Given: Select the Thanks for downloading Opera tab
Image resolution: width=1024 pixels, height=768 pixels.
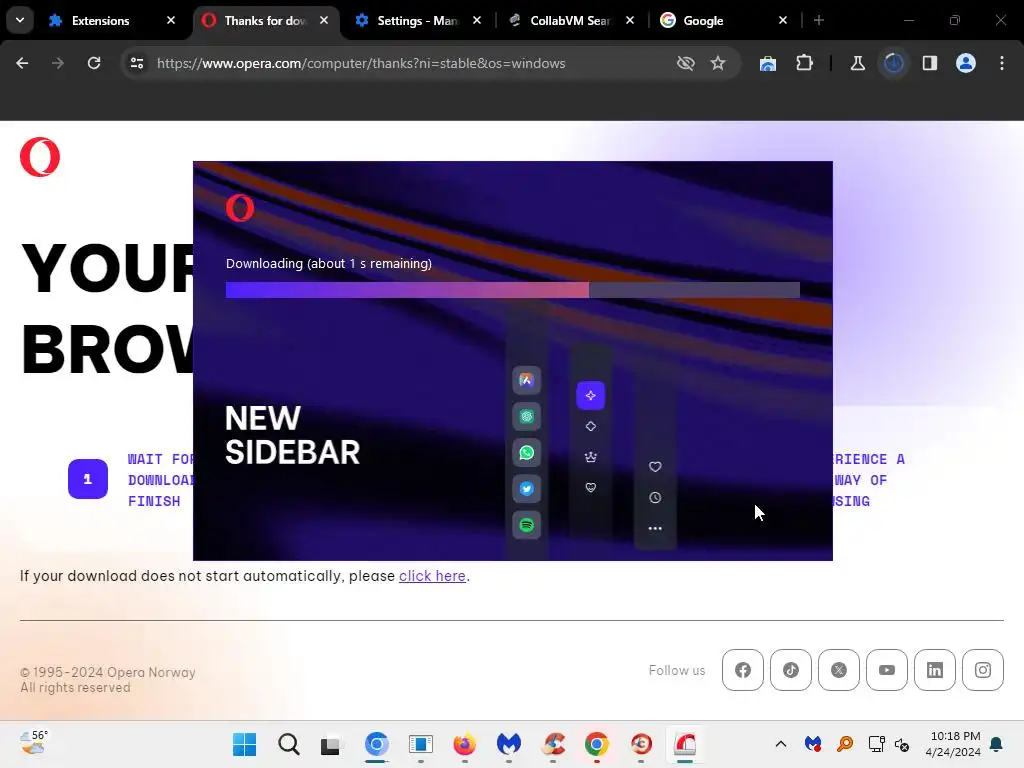Looking at the screenshot, I should coord(265,21).
